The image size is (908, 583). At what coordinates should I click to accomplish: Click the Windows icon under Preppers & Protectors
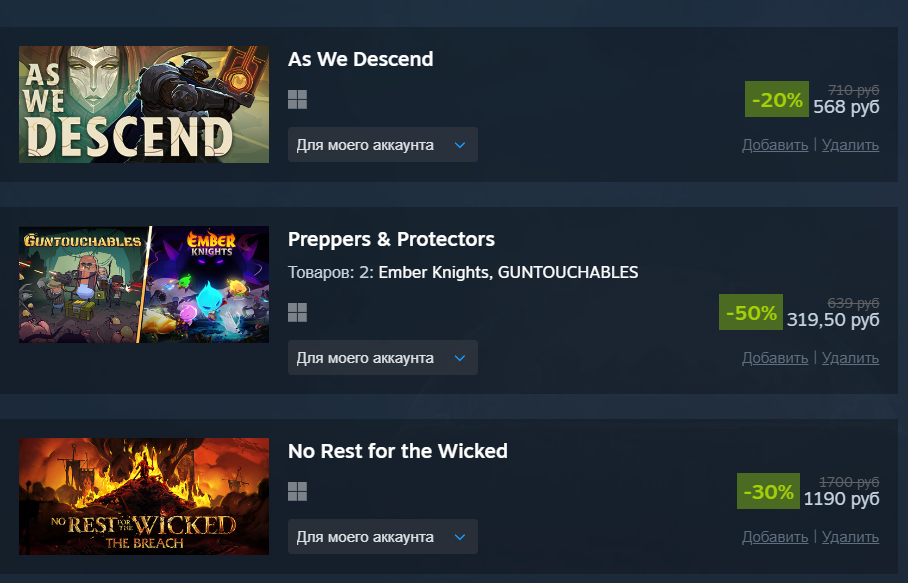tap(297, 313)
